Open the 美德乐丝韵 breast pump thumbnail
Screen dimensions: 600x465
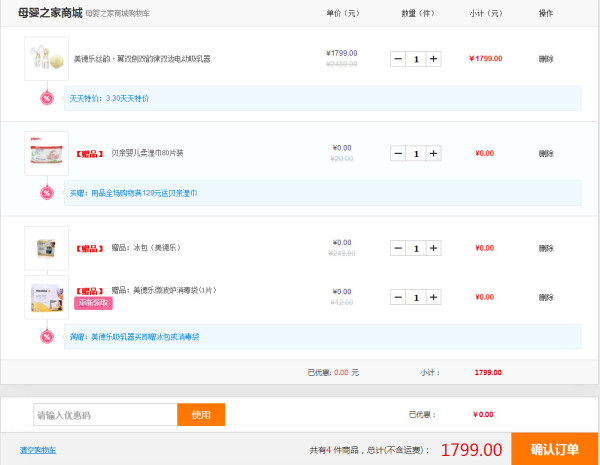[47, 58]
